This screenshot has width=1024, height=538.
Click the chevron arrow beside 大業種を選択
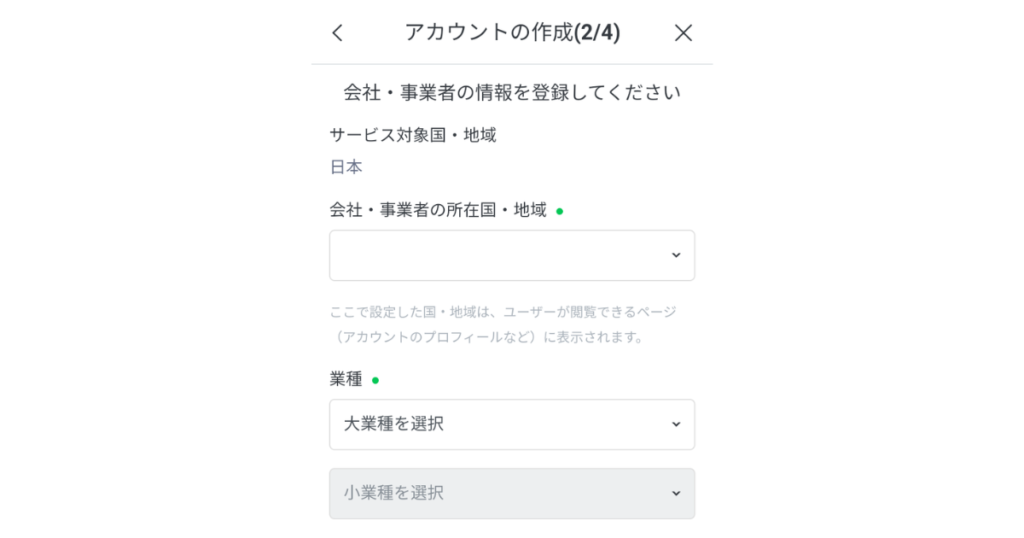pyautogui.click(x=676, y=424)
